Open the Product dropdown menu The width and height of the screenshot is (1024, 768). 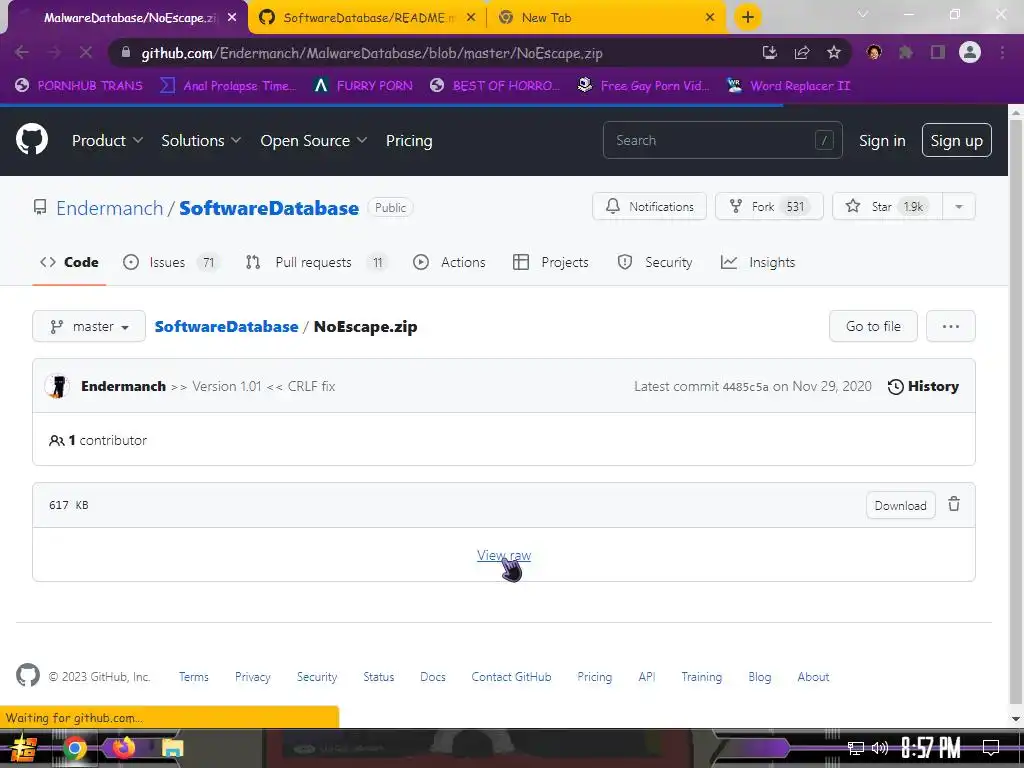(x=107, y=140)
